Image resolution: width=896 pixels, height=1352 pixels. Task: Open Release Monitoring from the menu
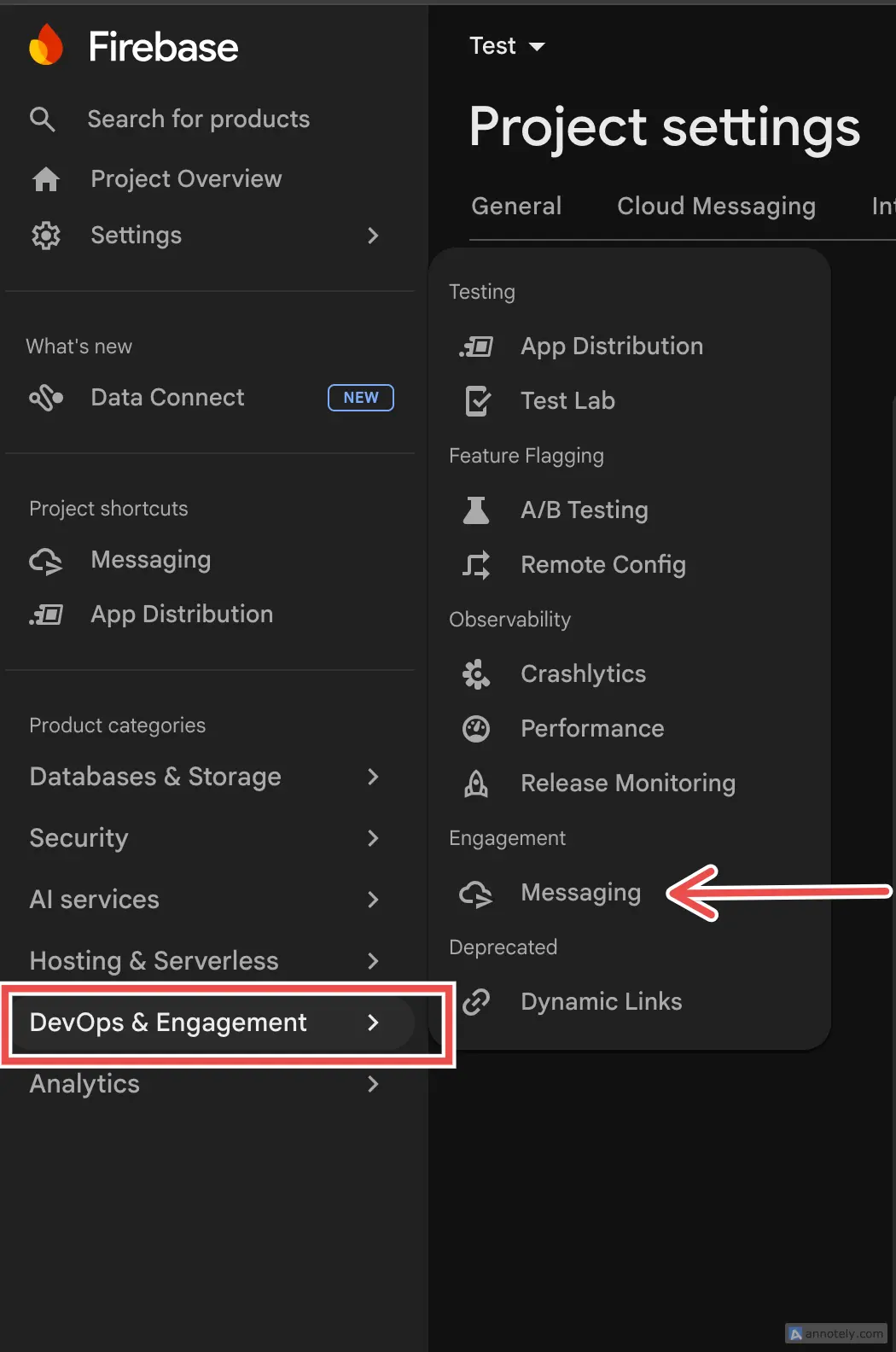point(630,784)
